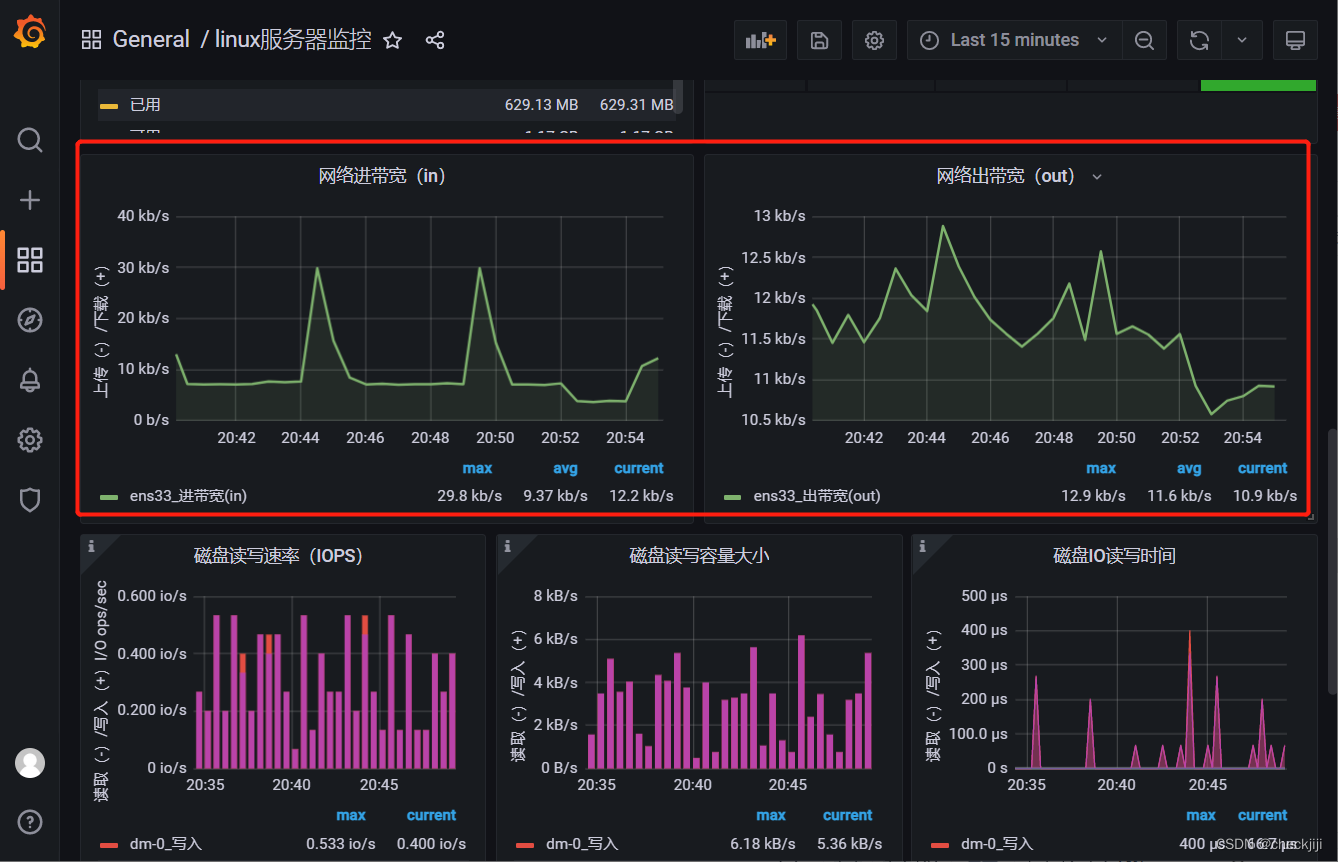Save the current dashboard
1338x862 pixels.
tap(819, 39)
